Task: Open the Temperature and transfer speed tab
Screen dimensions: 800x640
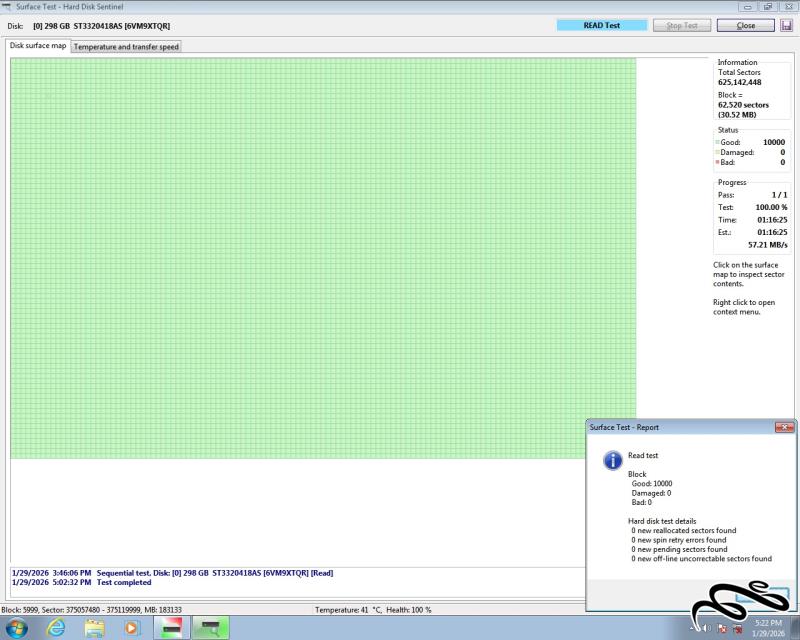Action: coord(126,46)
